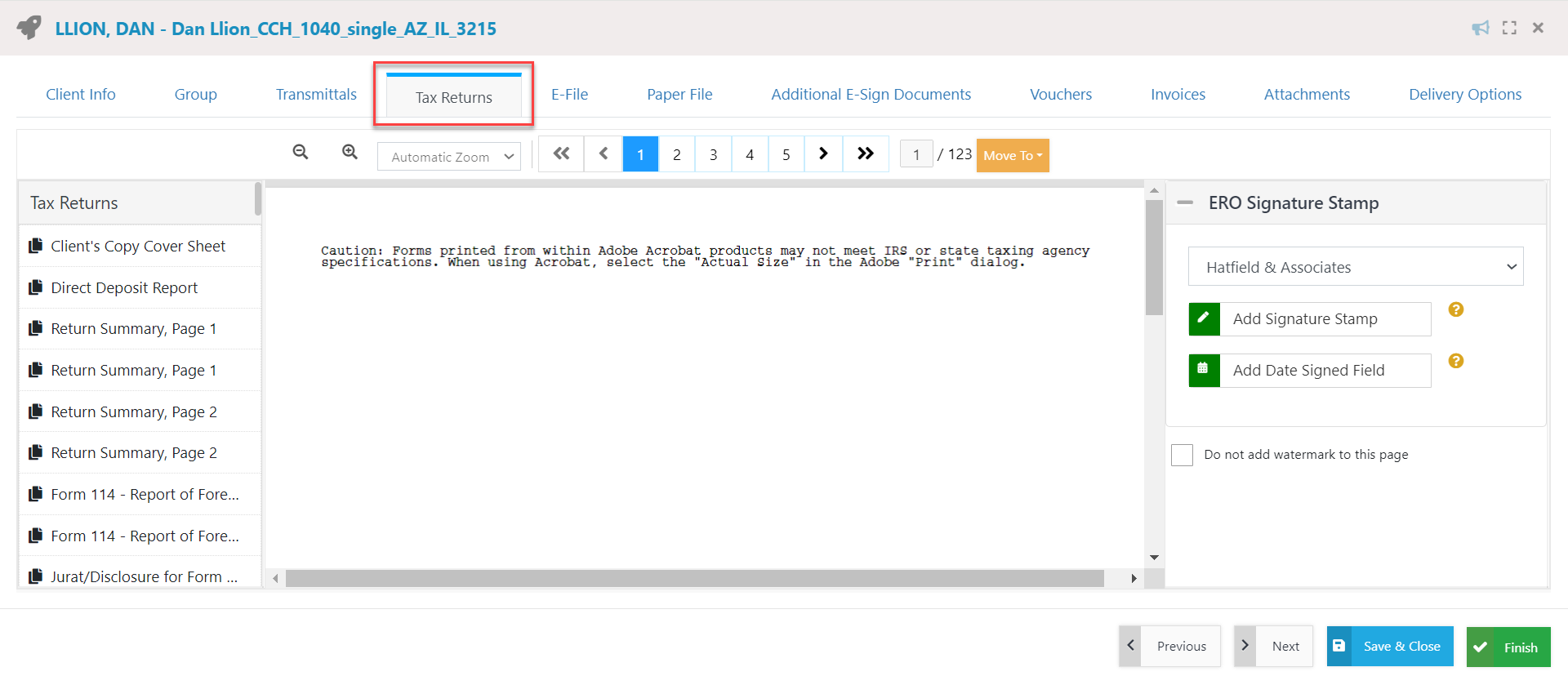This screenshot has width=1568, height=685.
Task: Click the green Finish button
Action: tap(1508, 647)
